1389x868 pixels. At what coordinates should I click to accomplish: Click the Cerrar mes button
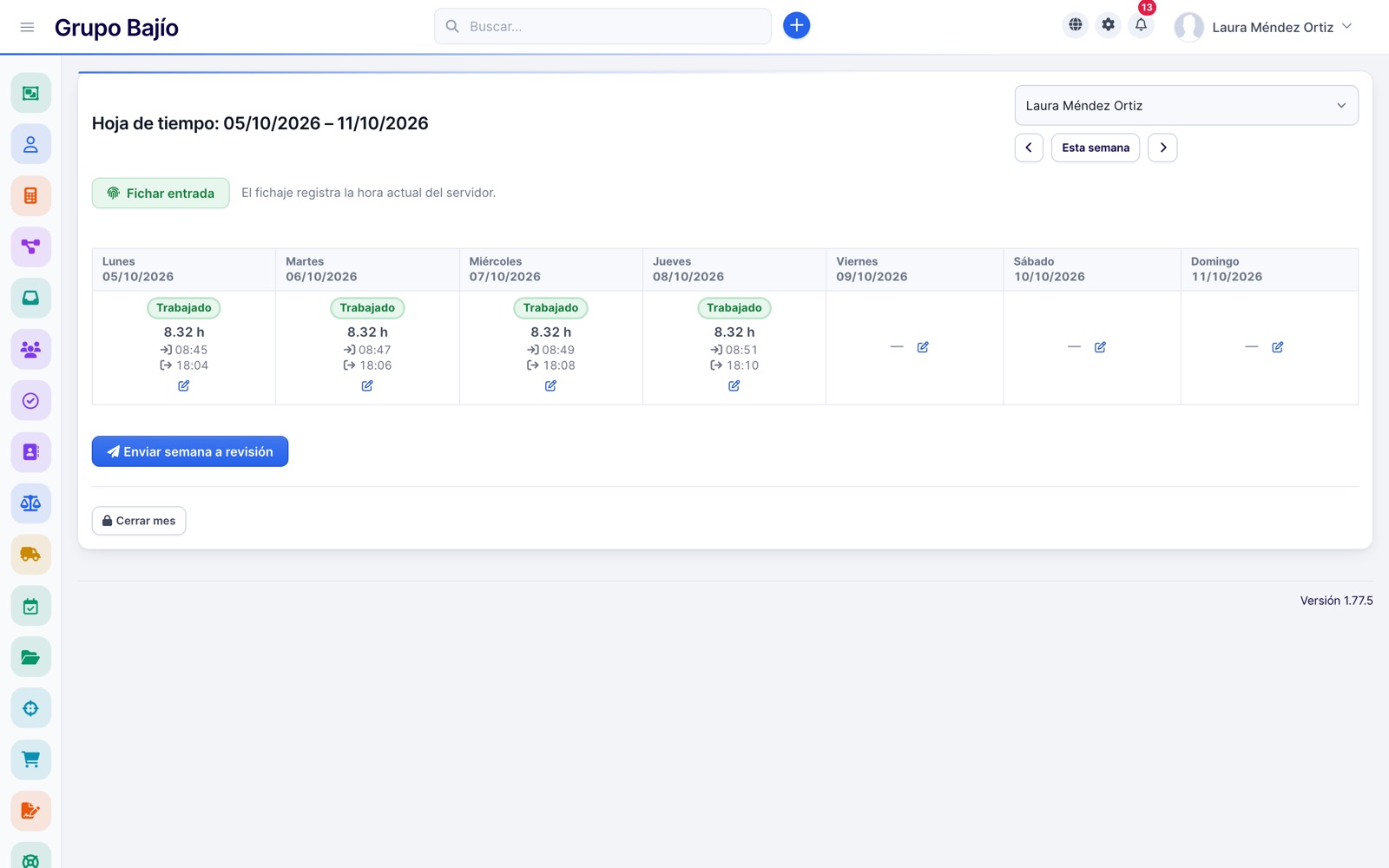pos(139,521)
